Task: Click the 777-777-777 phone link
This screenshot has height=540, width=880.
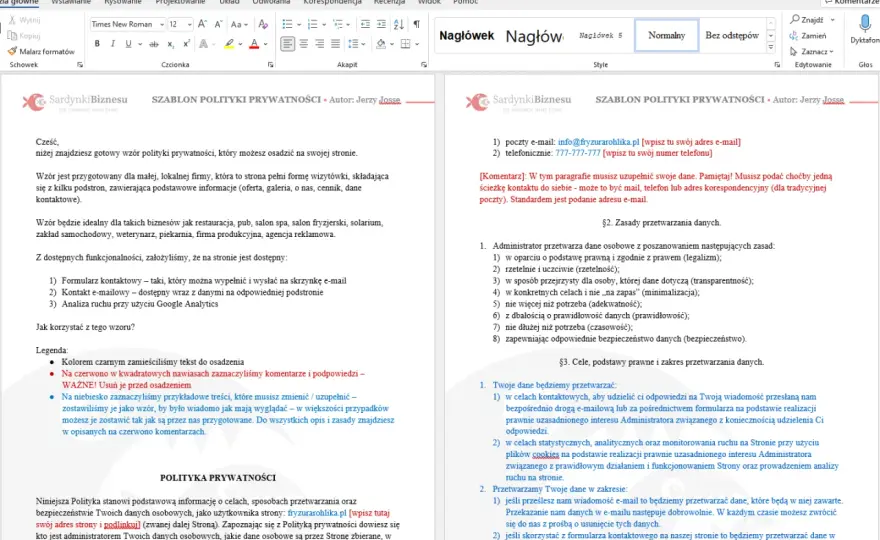Action: point(578,153)
